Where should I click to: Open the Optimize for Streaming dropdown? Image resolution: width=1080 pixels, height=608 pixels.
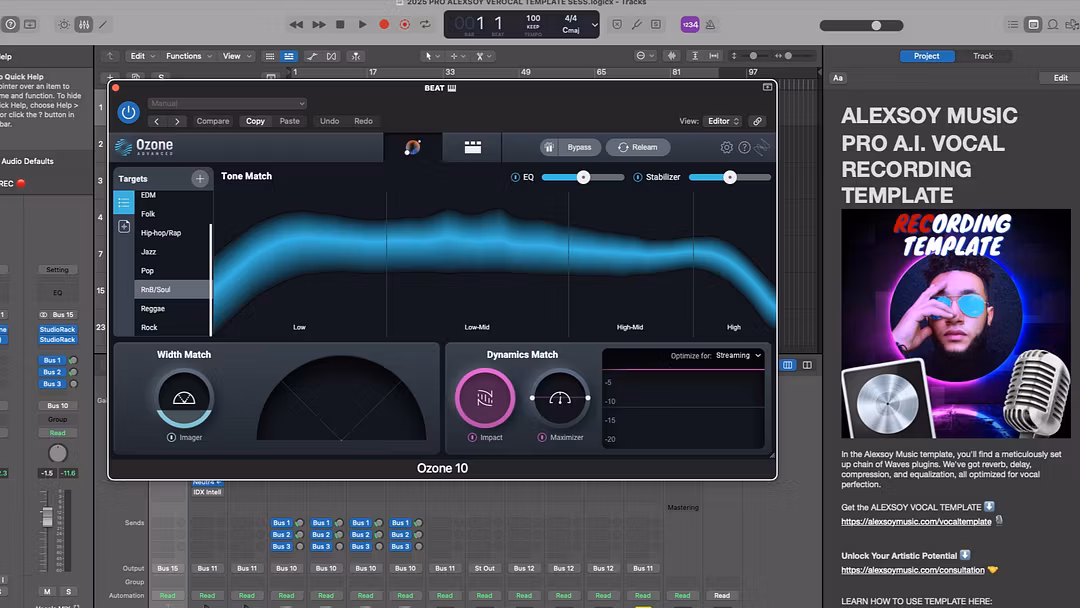[x=738, y=355]
